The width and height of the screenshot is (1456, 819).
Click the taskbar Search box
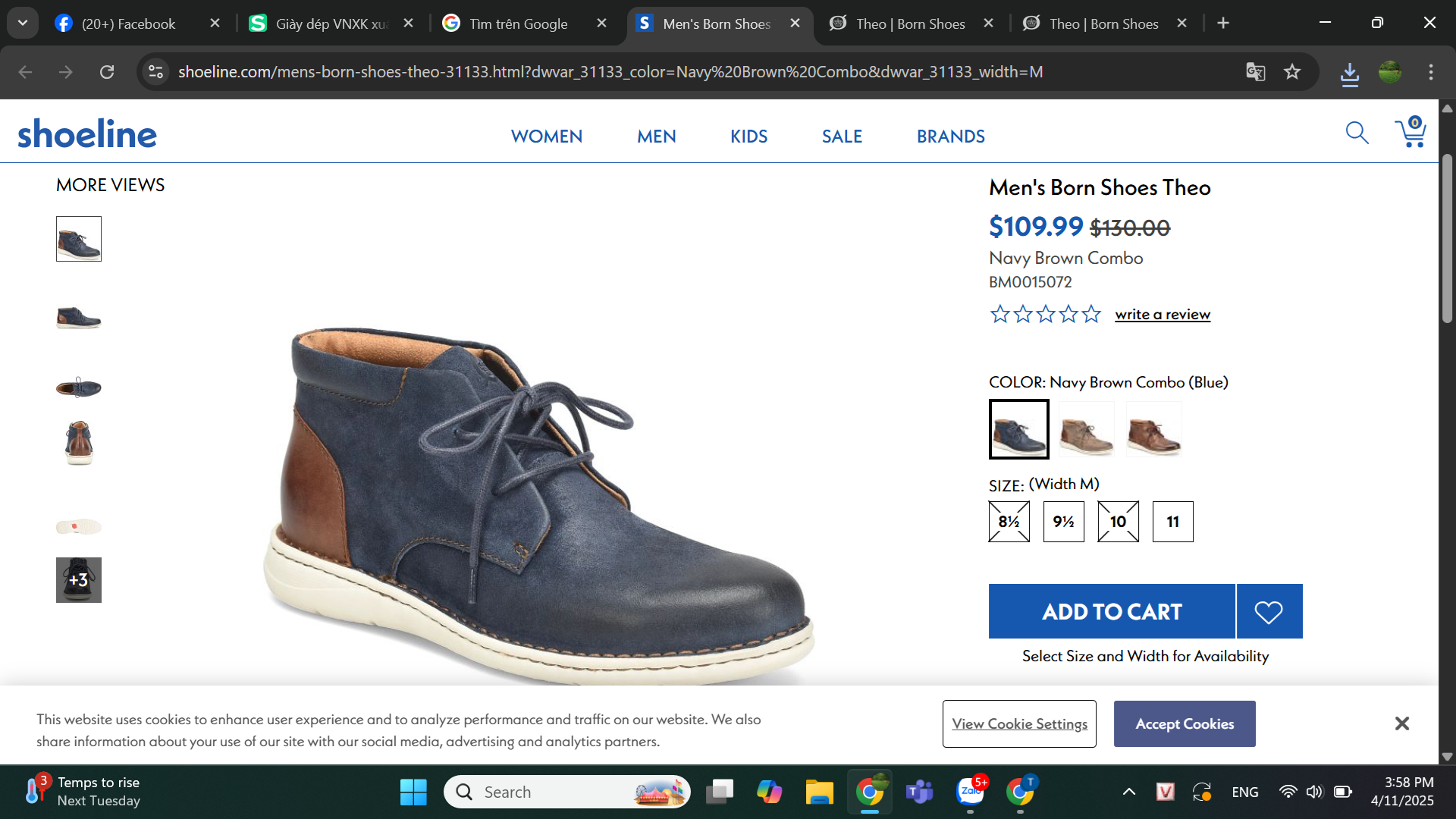567,792
